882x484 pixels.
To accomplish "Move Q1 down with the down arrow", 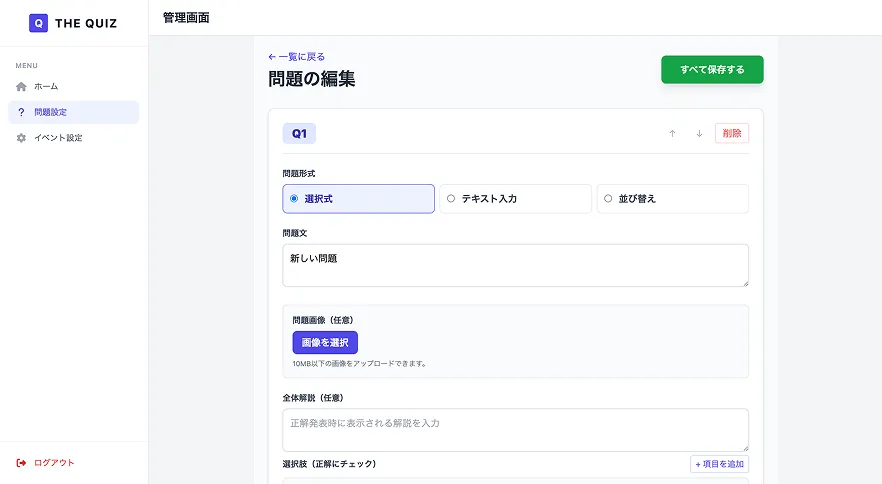I will (699, 133).
